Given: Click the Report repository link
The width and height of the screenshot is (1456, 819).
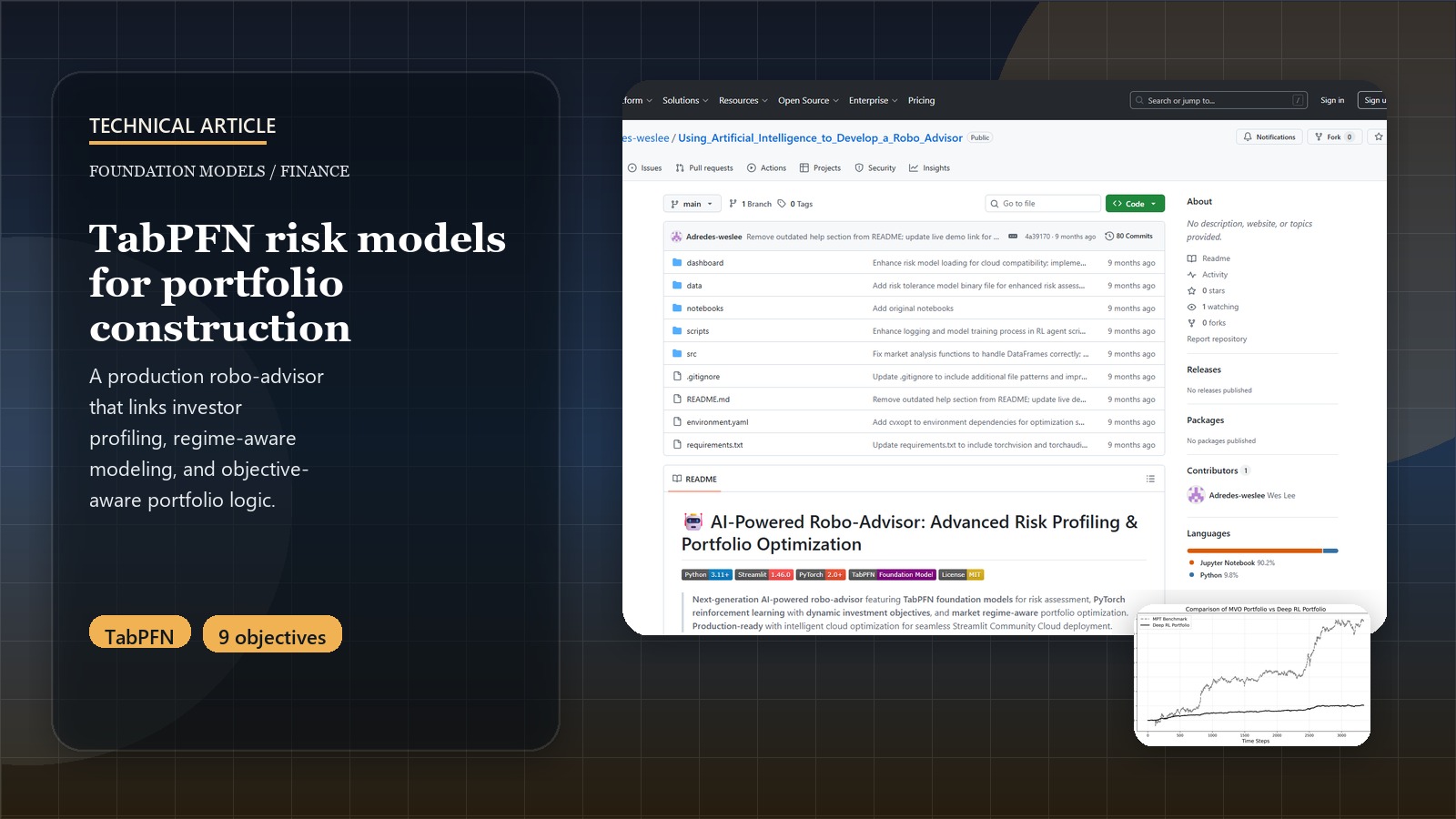Looking at the screenshot, I should tap(1218, 339).
